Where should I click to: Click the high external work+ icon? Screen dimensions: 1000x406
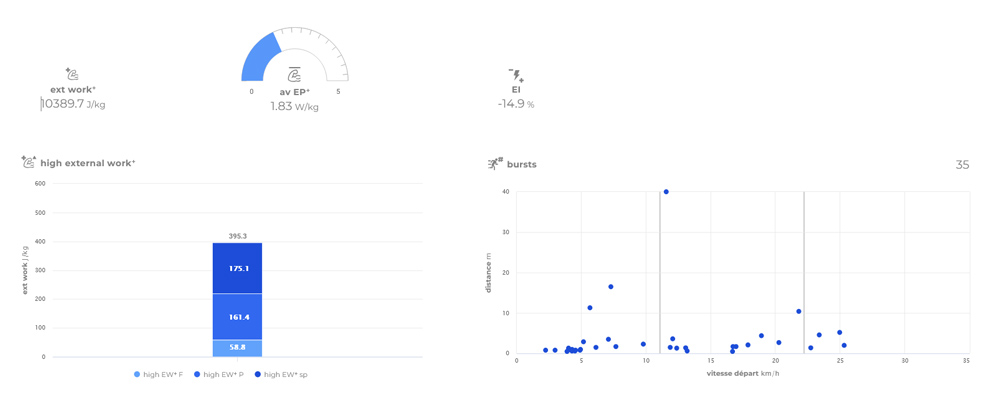29,163
